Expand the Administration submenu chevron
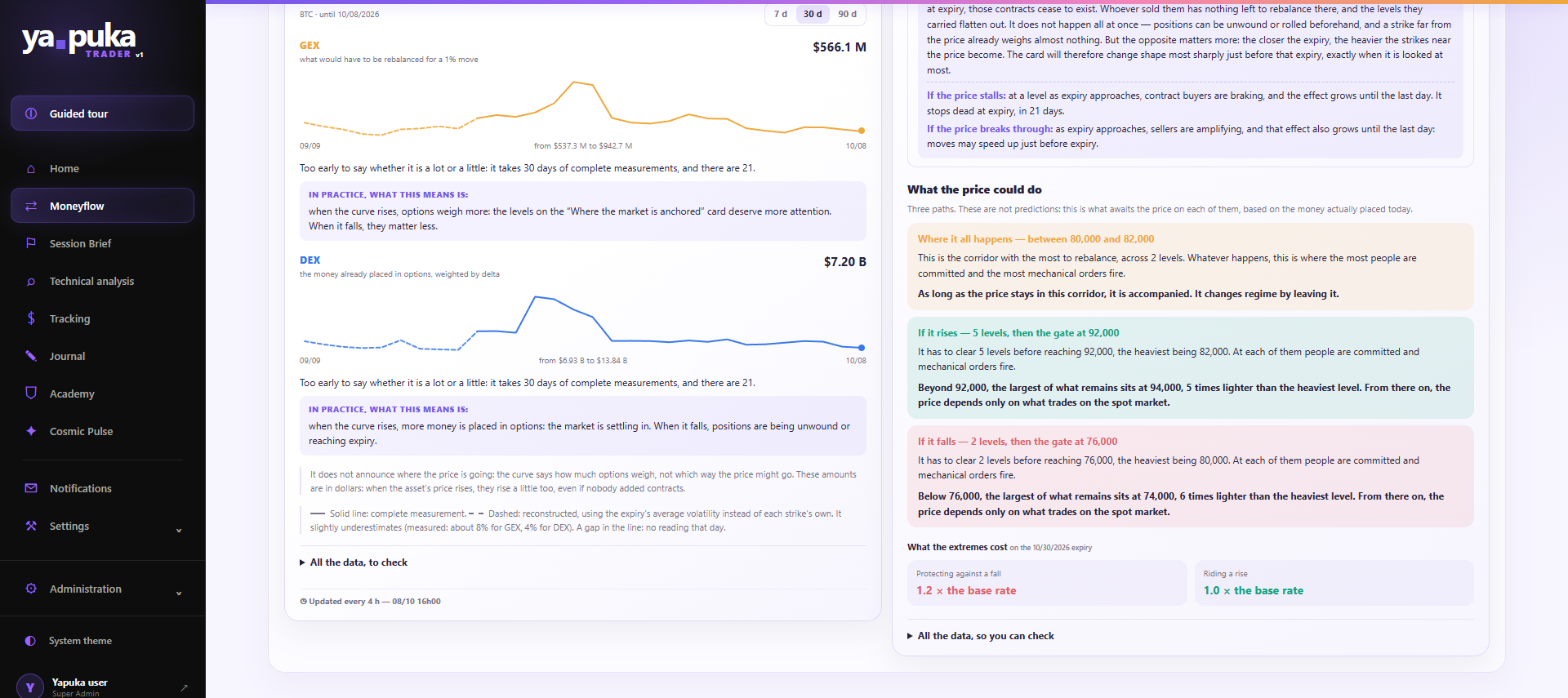The height and width of the screenshot is (698, 1568). point(179,594)
